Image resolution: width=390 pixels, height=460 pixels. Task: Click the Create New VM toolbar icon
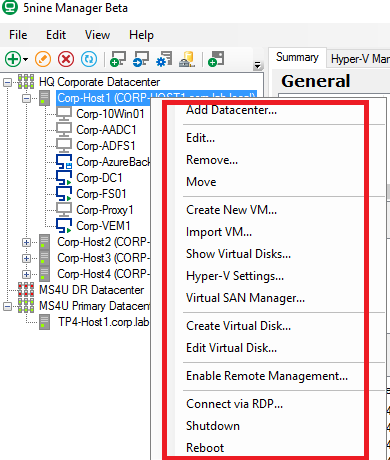[118, 59]
